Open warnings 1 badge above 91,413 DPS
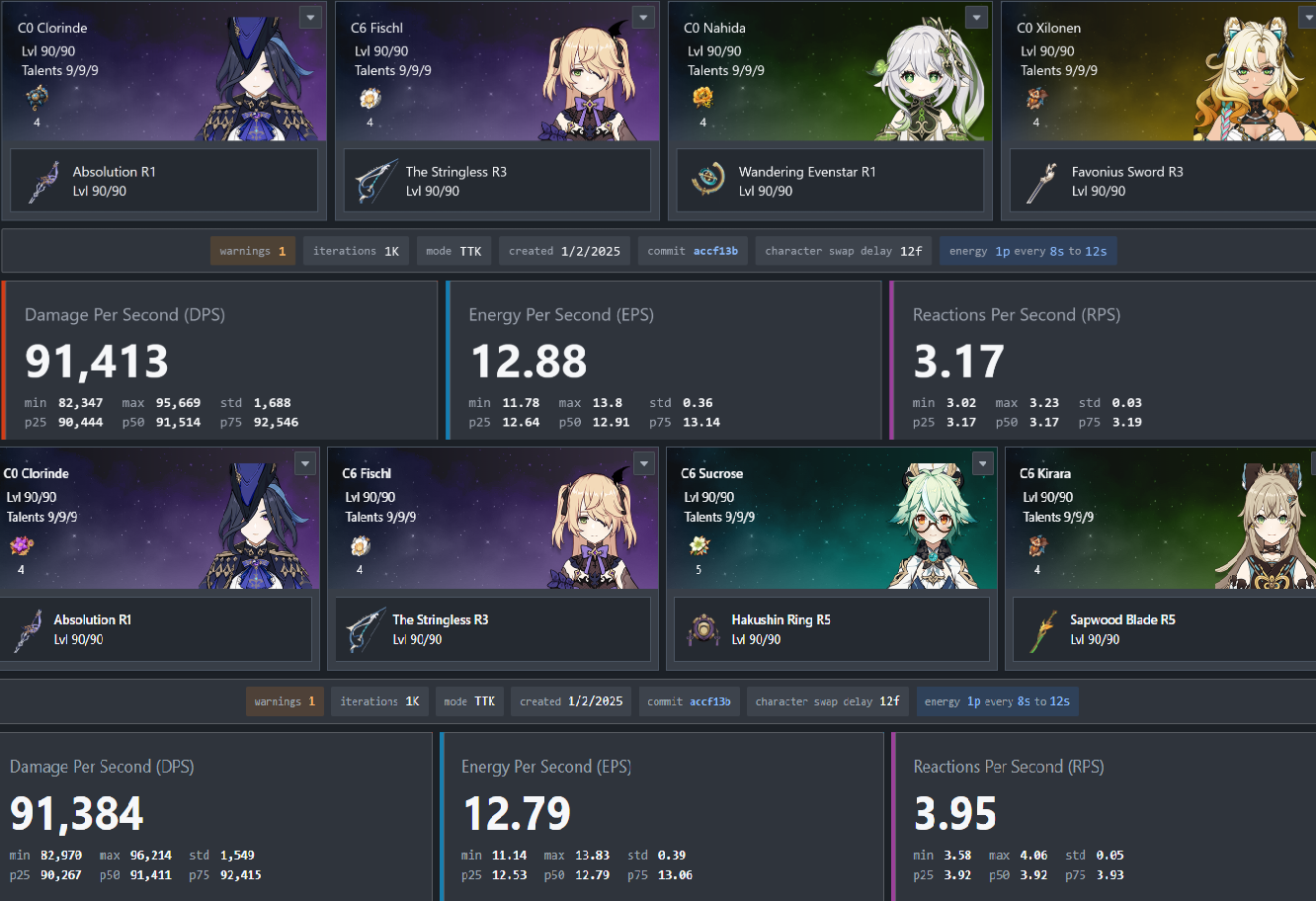Viewport: 1316px width, 901px height. [x=253, y=251]
